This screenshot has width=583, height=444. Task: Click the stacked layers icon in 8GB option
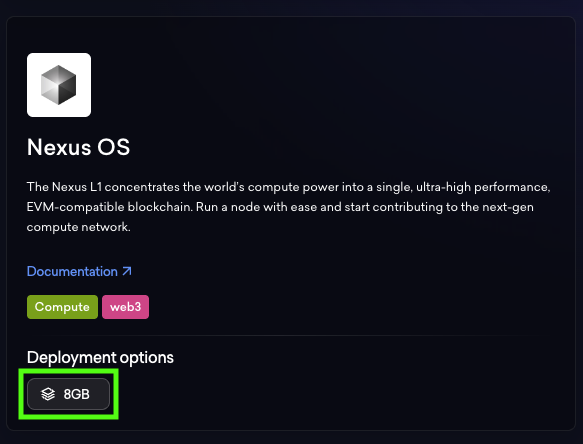[48, 394]
